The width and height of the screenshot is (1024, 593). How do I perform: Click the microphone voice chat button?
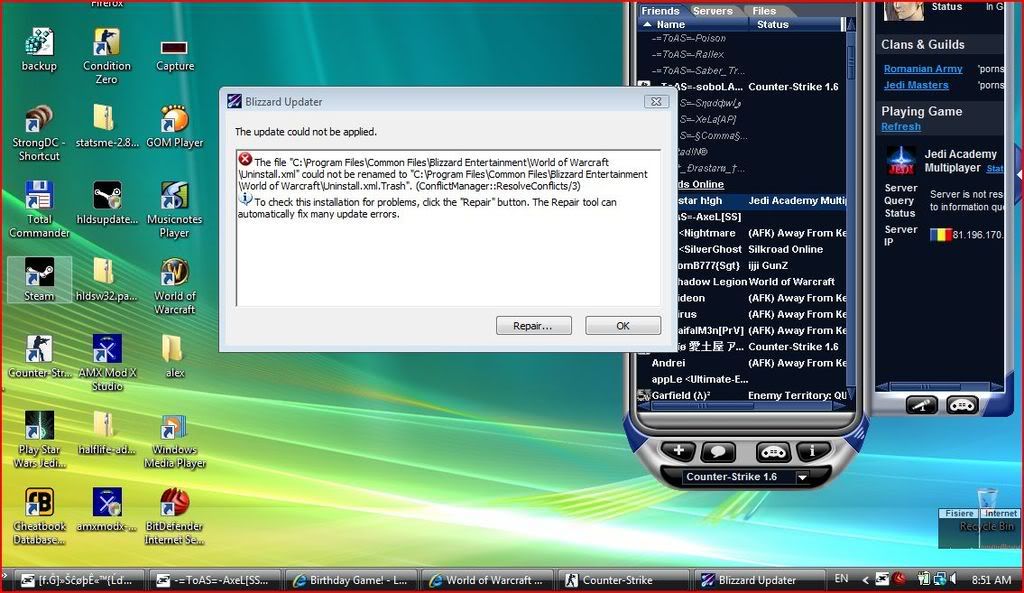point(922,405)
